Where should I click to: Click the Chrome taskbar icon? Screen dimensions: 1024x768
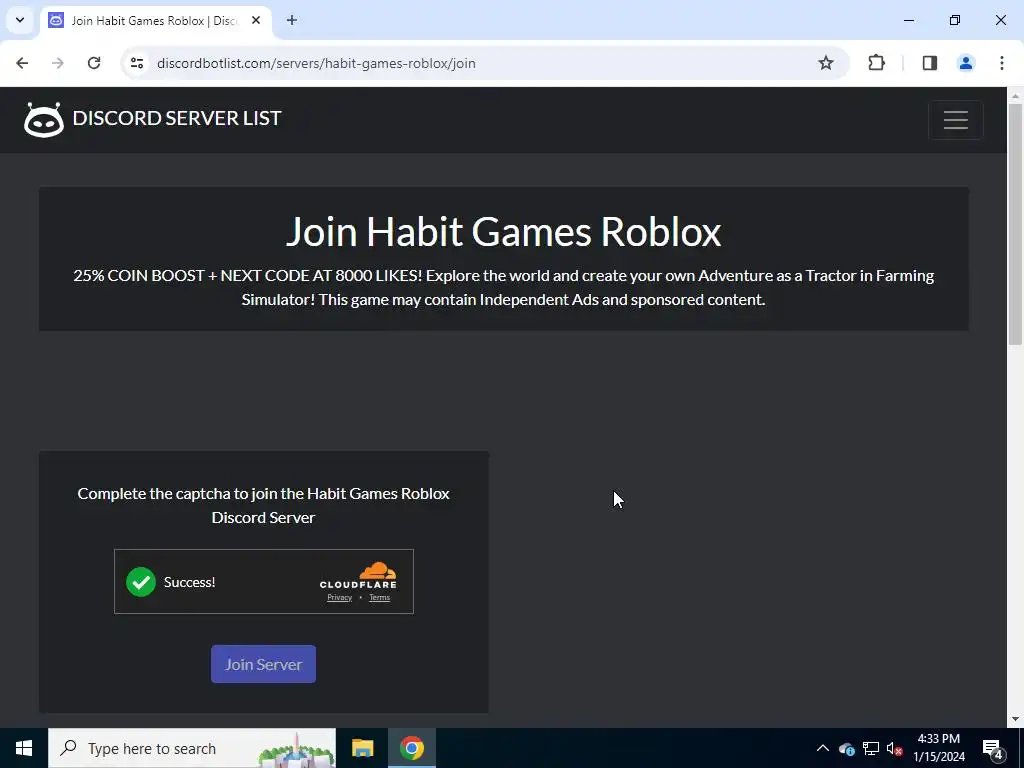[x=411, y=748]
